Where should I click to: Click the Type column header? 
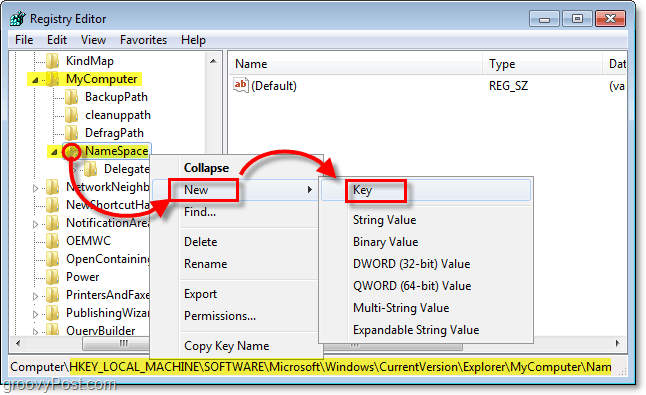click(542, 64)
